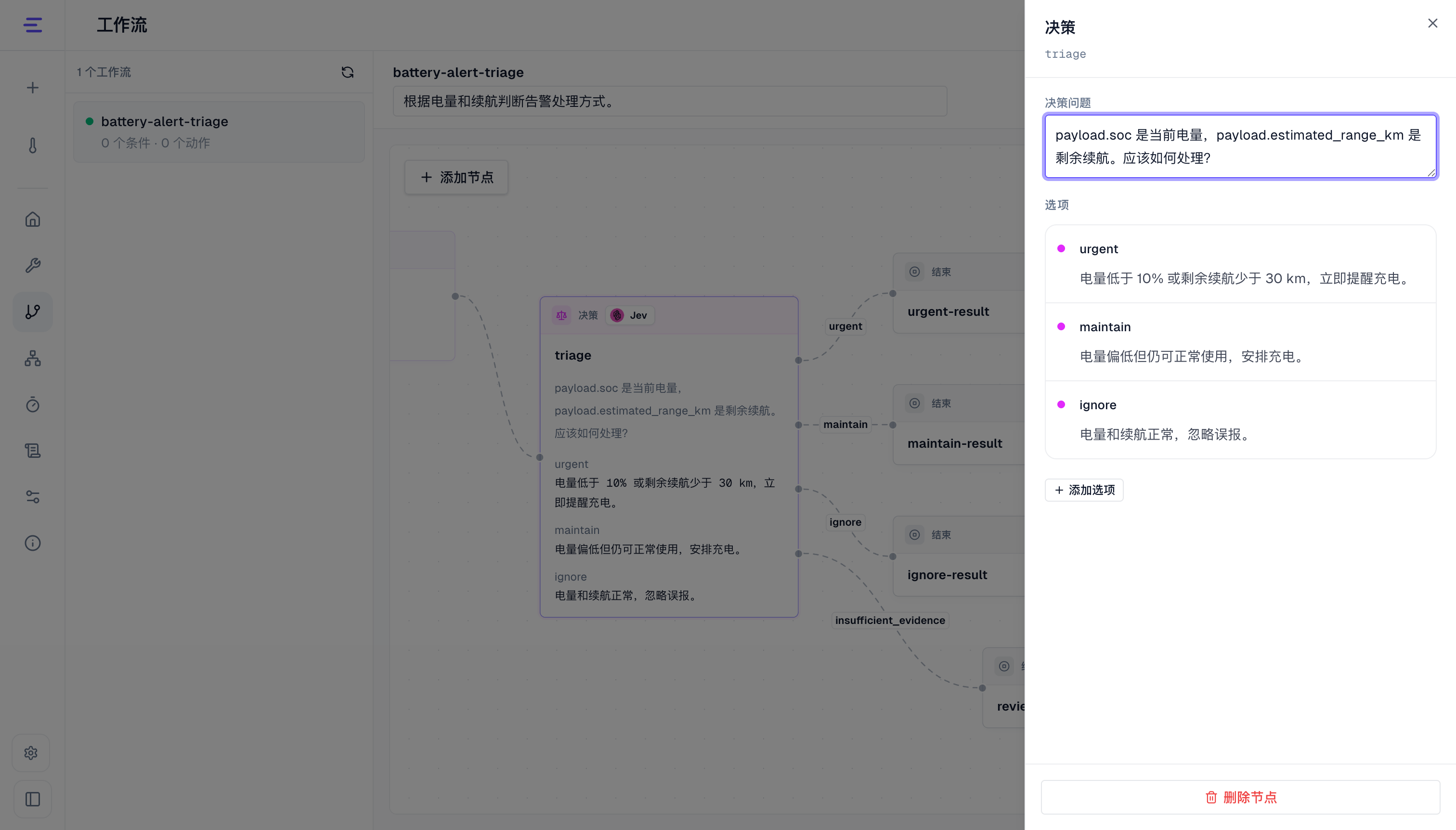This screenshot has height=830, width=1456.
Task: Go to the home icon in the sidebar
Action: click(32, 220)
